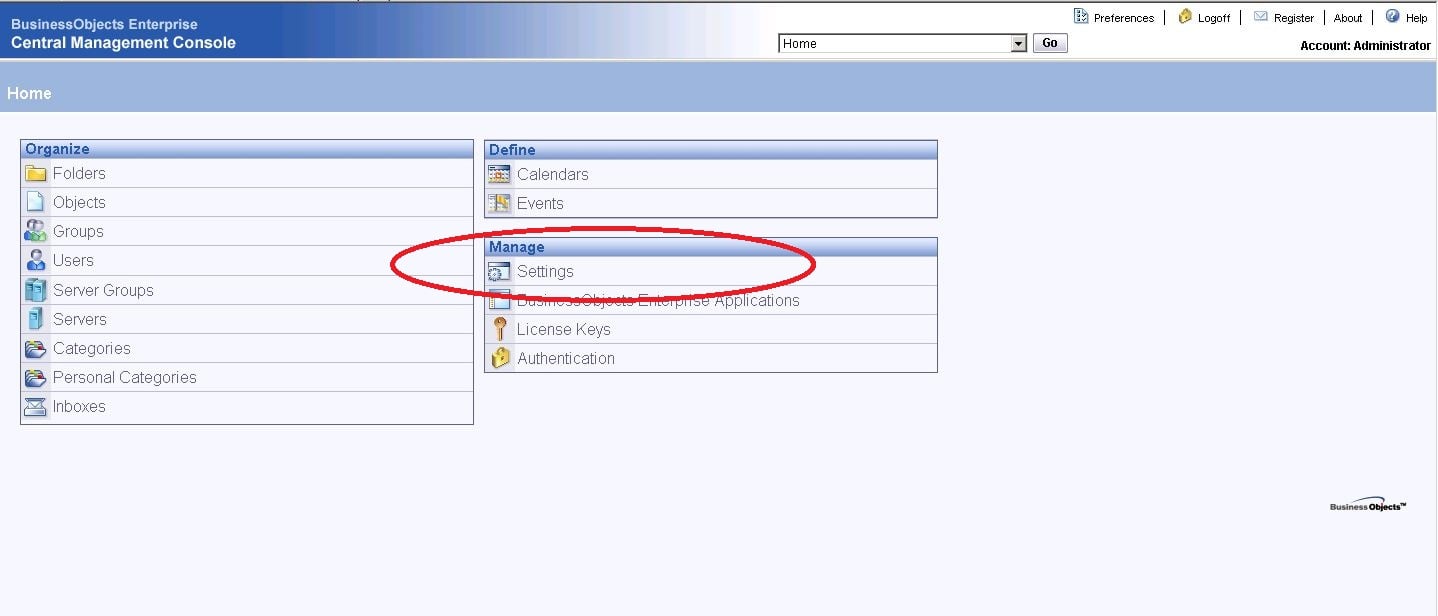Select Personal Categories
This screenshot has height=616, width=1438.
[x=36, y=377]
